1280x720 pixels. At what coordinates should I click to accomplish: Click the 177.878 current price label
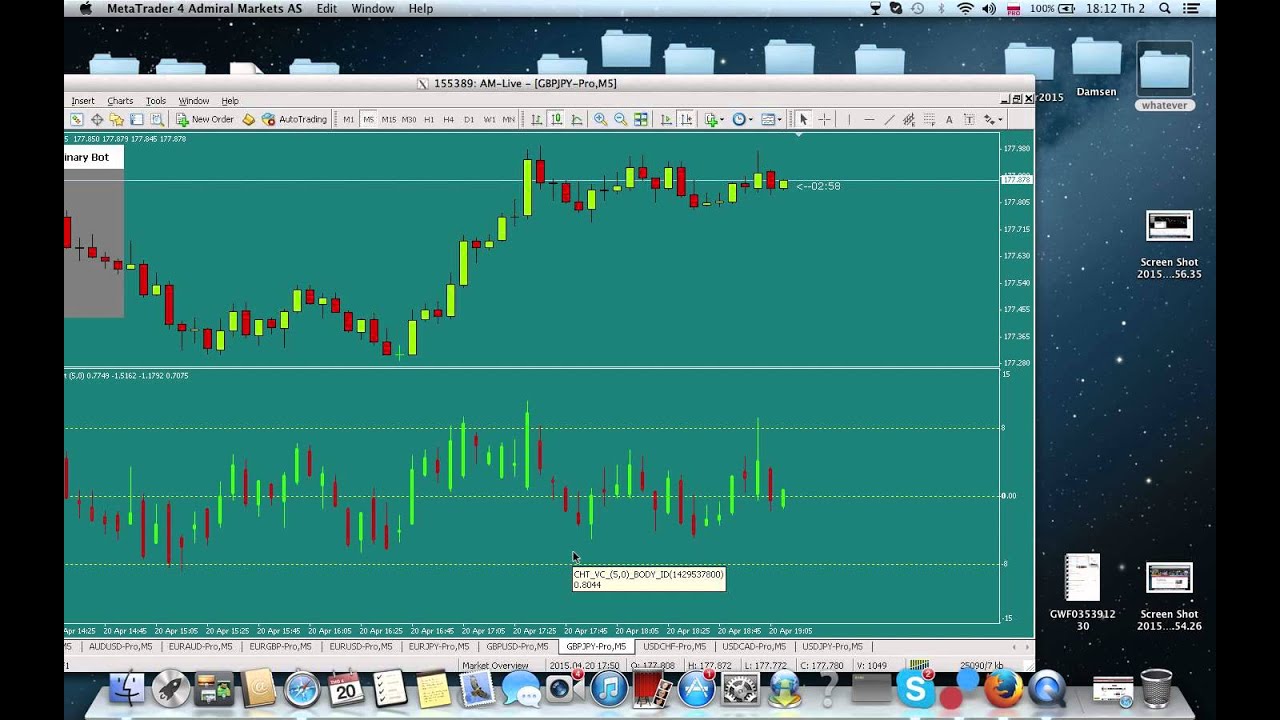[1016, 179]
